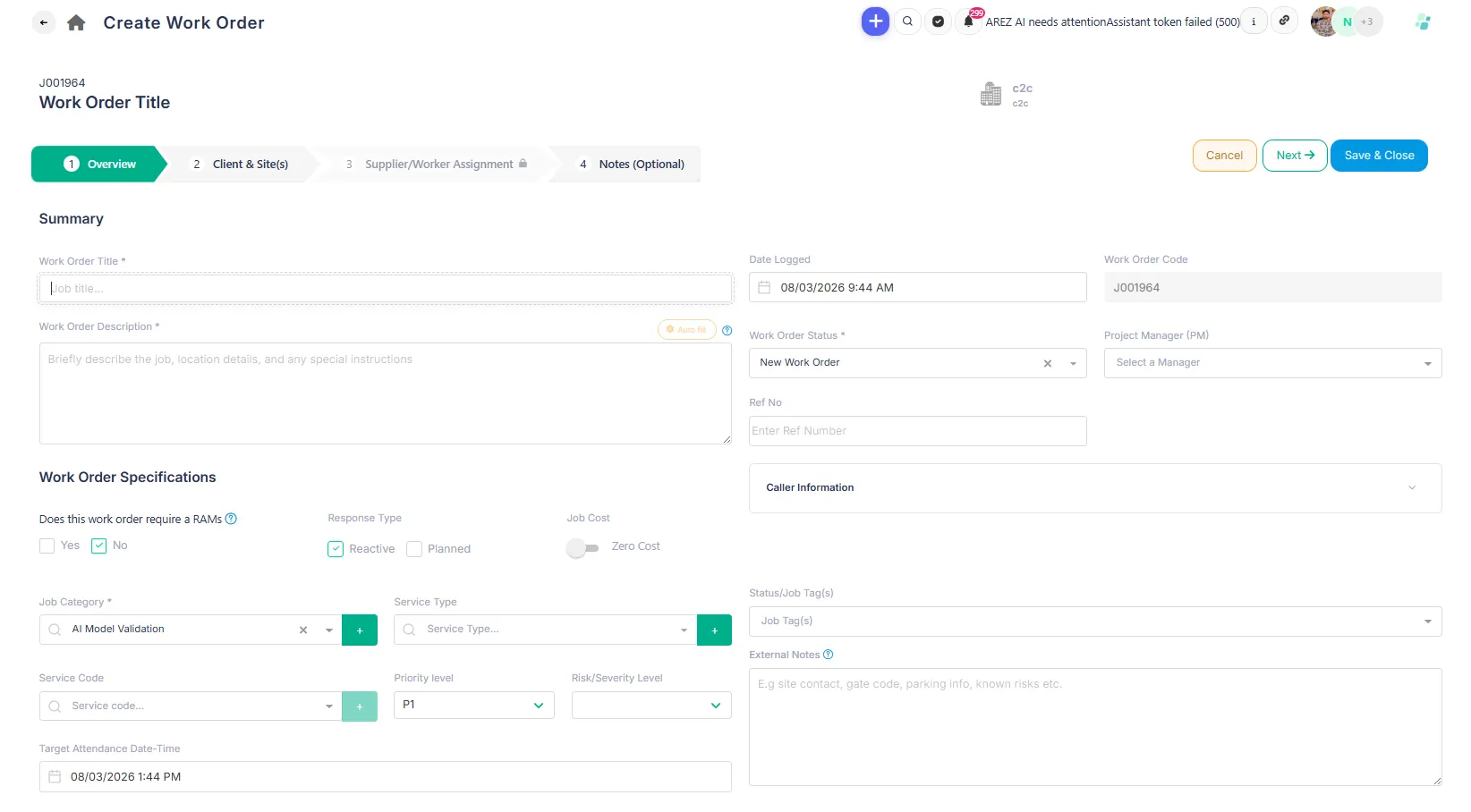Click the Work Order Title input field
The width and height of the screenshot is (1471, 812).
pos(386,289)
